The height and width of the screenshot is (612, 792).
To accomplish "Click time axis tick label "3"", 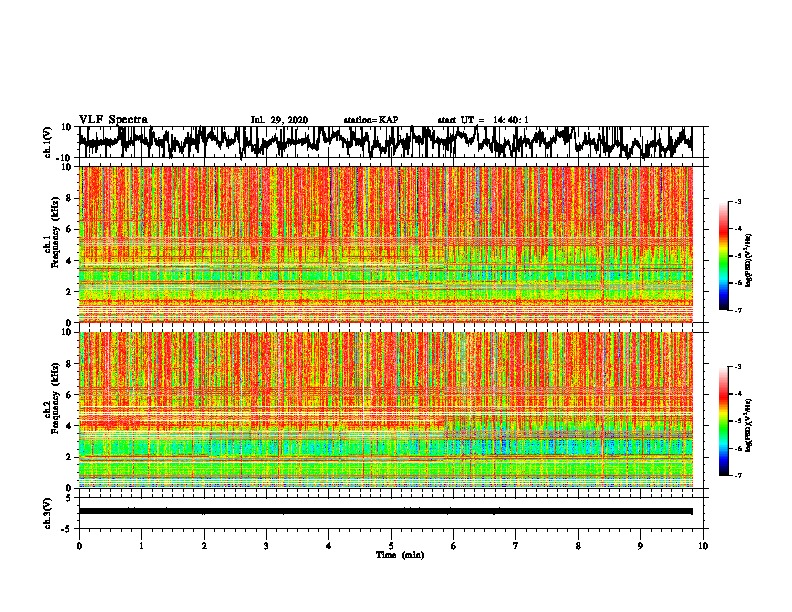I will point(266,546).
